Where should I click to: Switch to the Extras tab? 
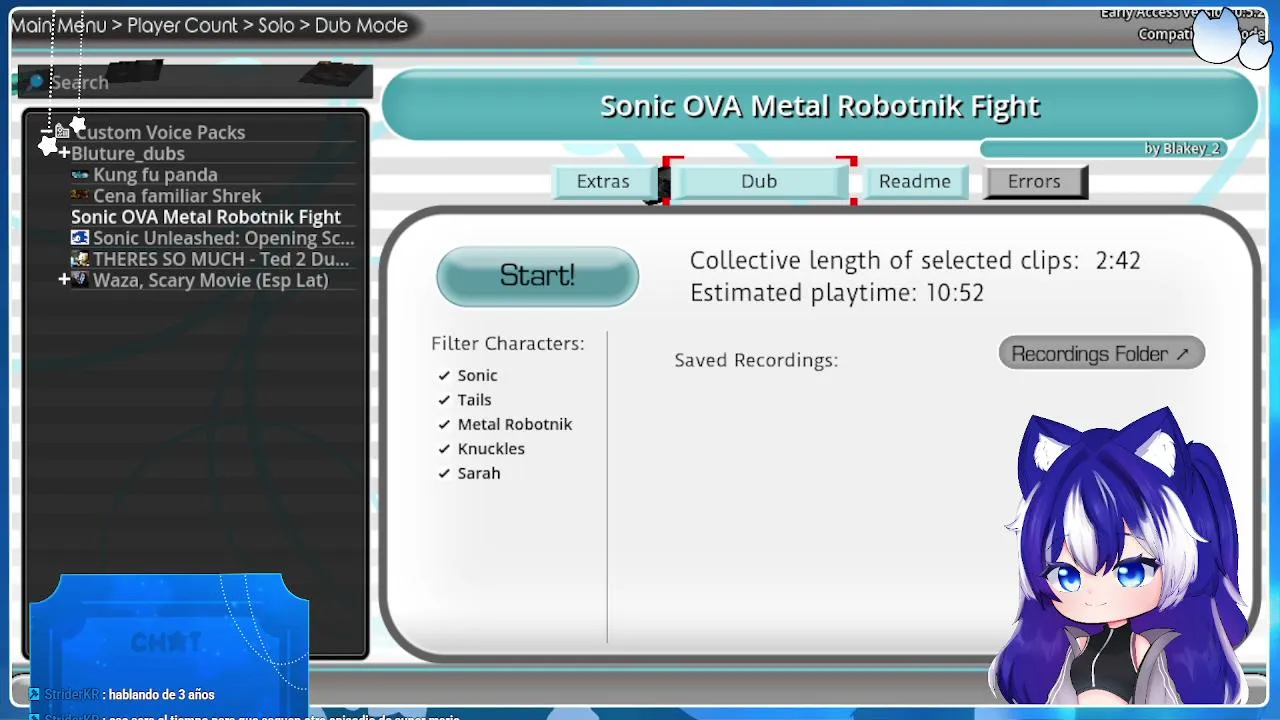click(x=603, y=181)
